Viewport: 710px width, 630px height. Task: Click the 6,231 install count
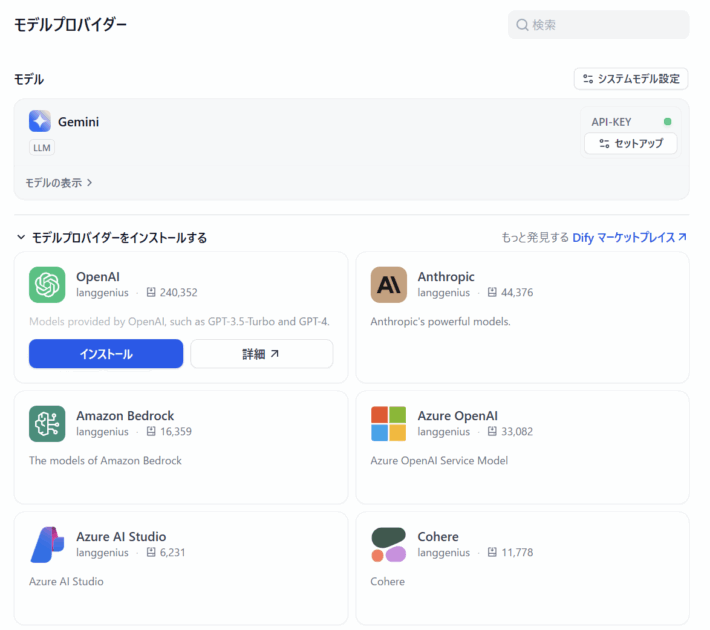[x=173, y=553]
